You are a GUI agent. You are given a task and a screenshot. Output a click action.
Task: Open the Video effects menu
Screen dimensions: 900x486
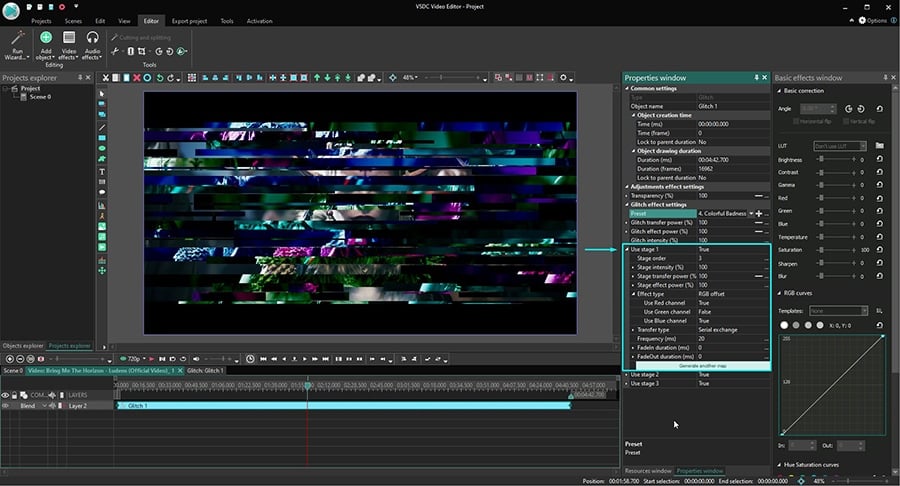pyautogui.click(x=68, y=46)
